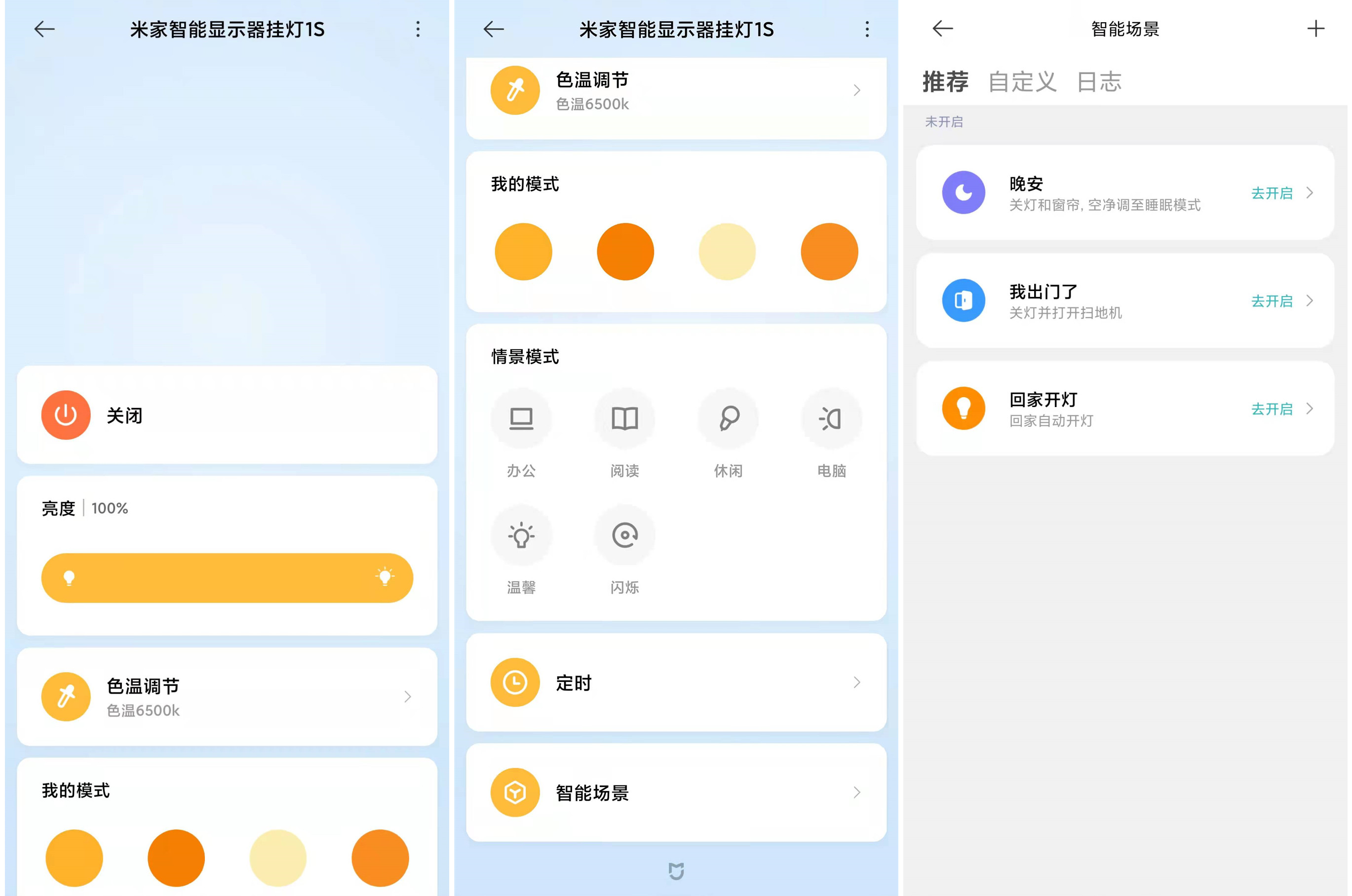Select first amber swatch in left 我的模式

pos(75,858)
